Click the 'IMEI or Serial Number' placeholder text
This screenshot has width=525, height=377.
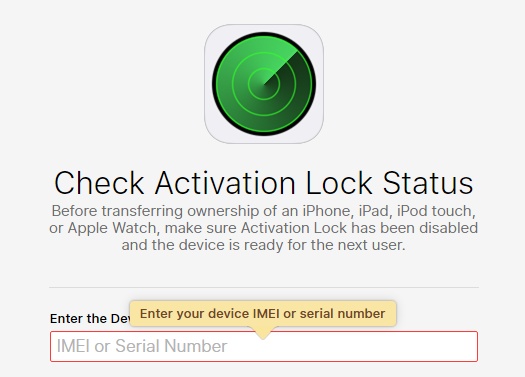(x=142, y=346)
